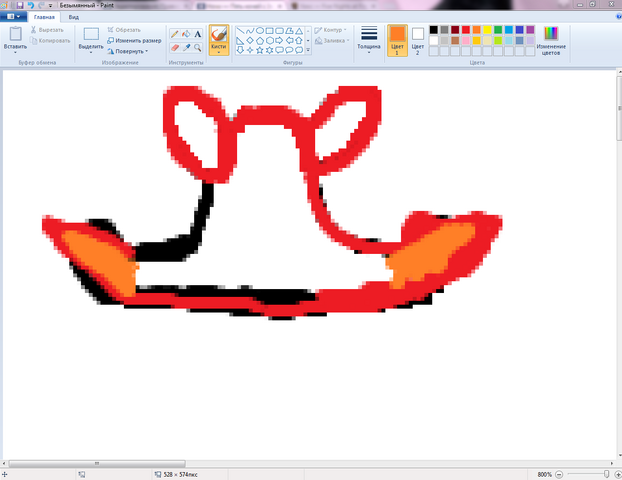Open Изменение цветов edit colors dialog

coord(551,40)
